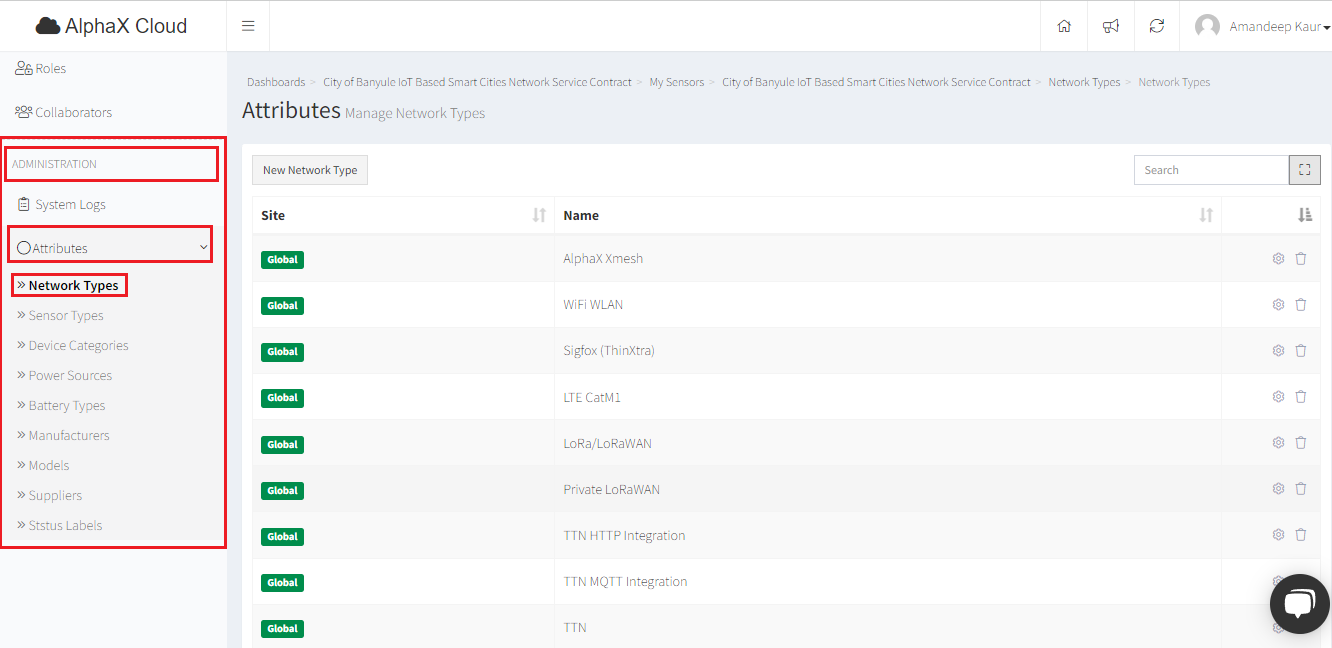
Task: Sort table by Site column
Action: click(539, 215)
